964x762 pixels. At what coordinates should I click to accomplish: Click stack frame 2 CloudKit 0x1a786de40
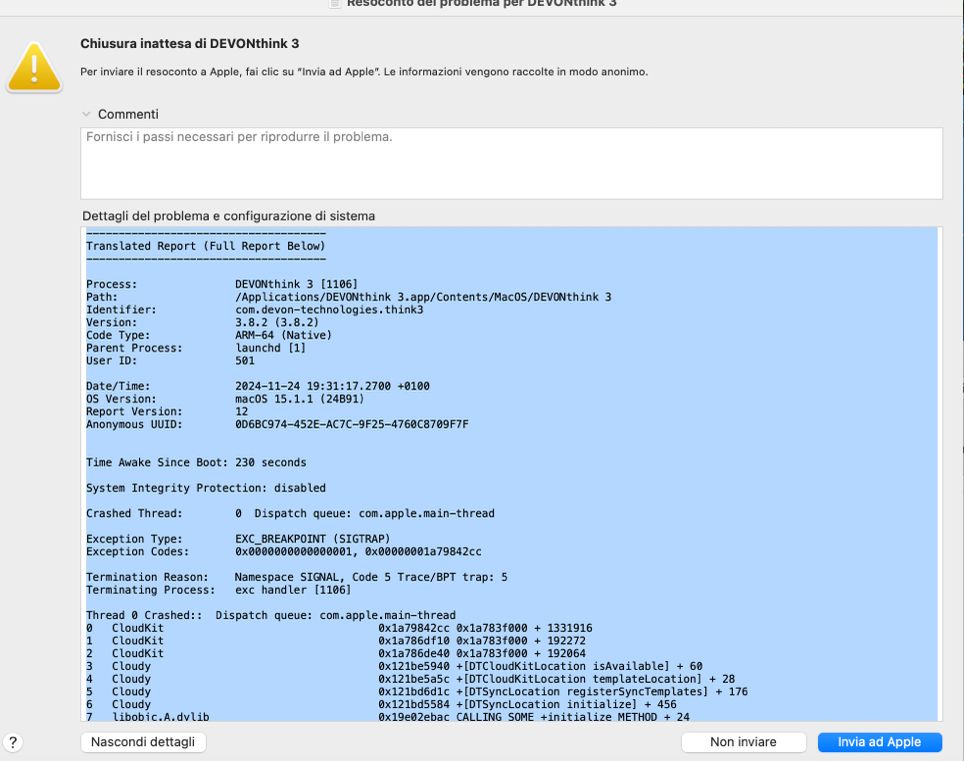(336, 654)
